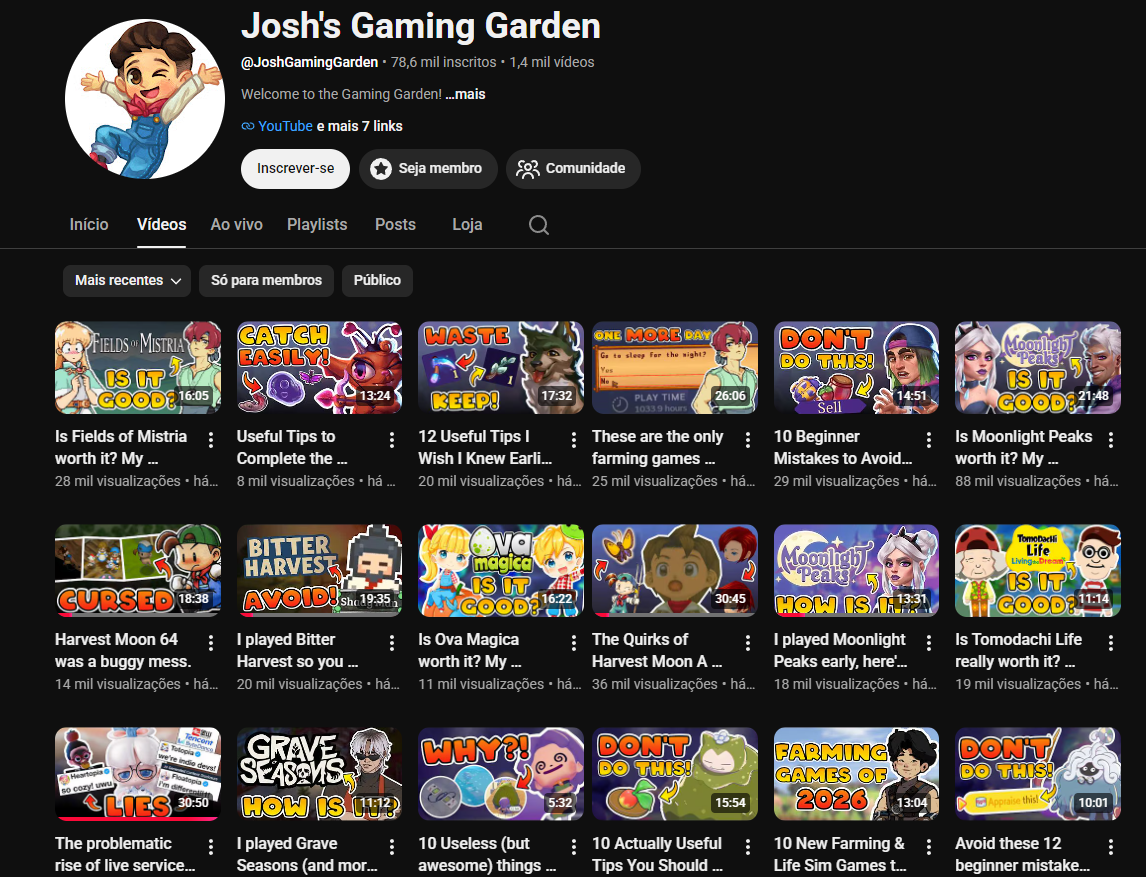
Task: Open title Is Fields of Mistria worth it
Action: [x=121, y=447]
